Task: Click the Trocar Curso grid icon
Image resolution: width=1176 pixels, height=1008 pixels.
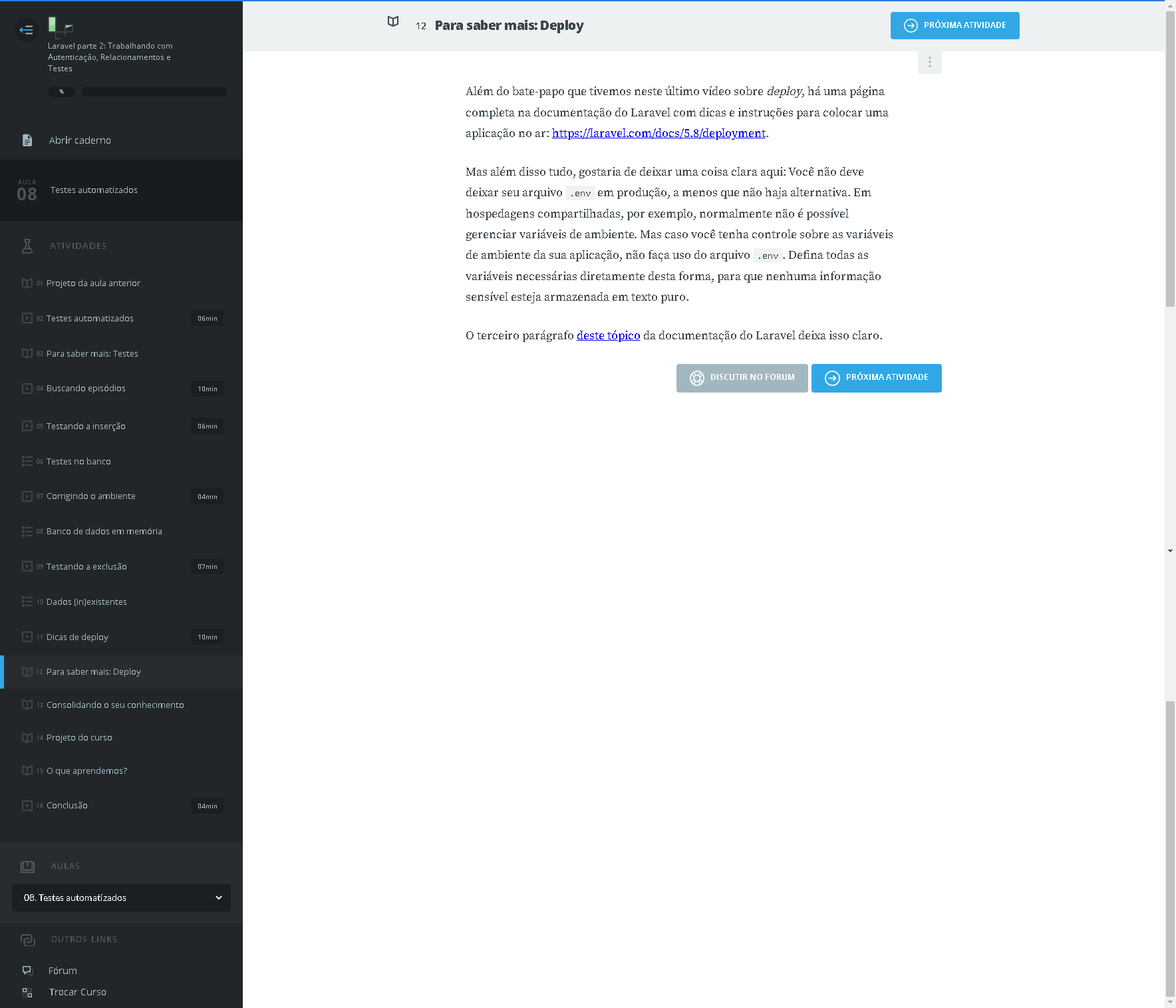Action: (27, 992)
